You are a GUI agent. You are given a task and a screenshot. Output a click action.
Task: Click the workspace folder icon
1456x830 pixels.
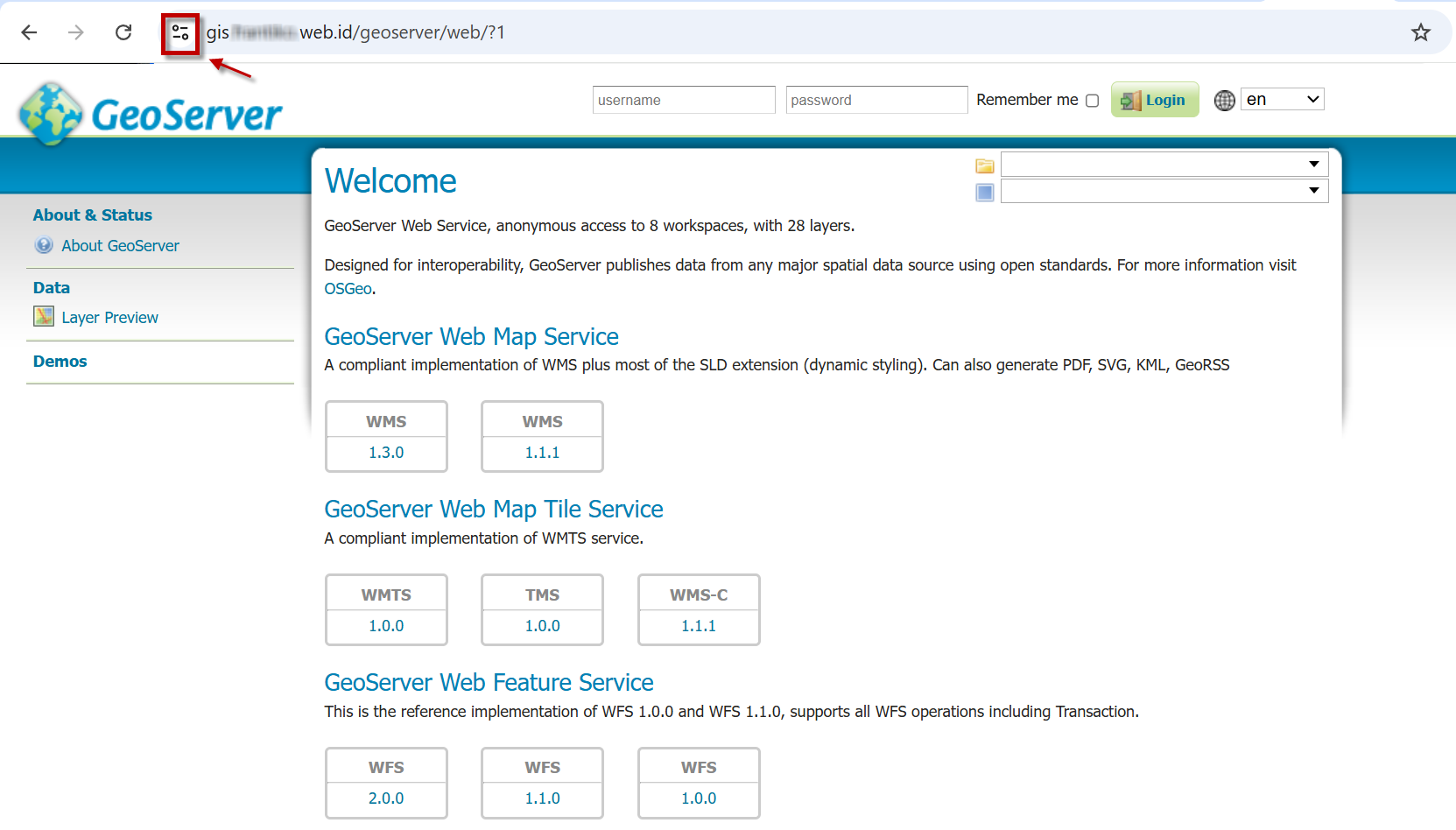point(985,165)
